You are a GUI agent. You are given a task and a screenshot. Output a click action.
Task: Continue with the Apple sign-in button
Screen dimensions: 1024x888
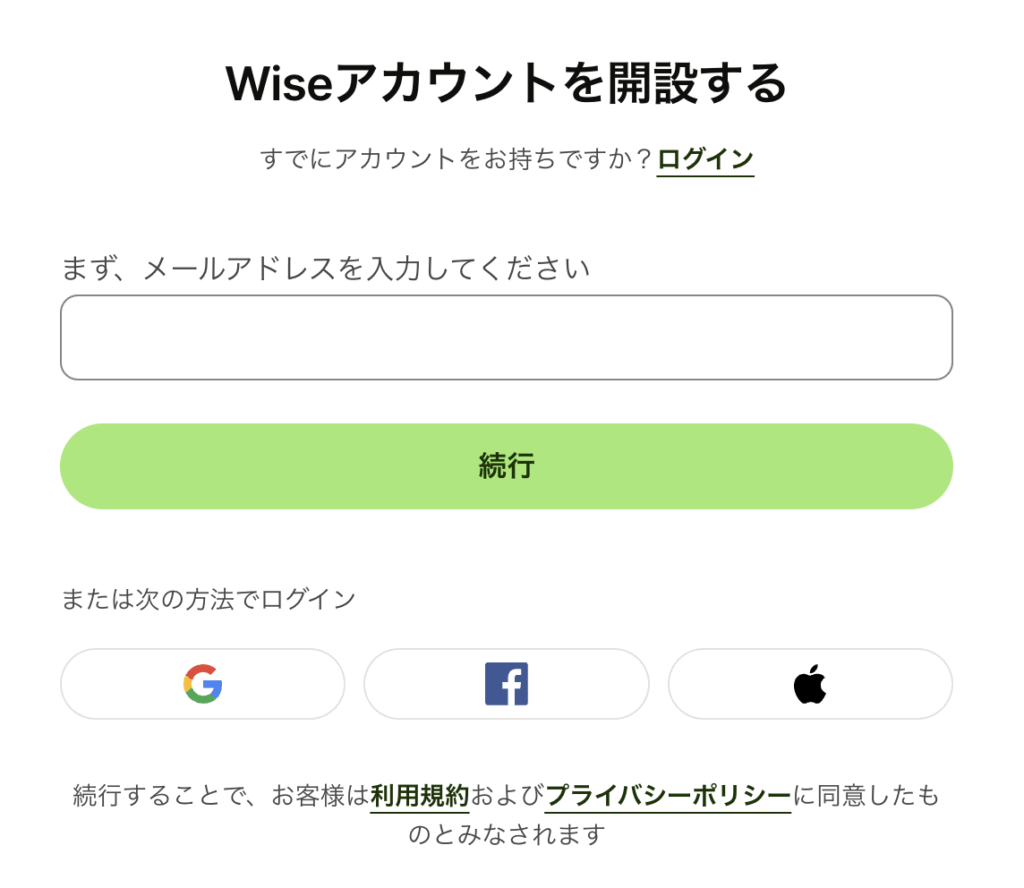[810, 684]
